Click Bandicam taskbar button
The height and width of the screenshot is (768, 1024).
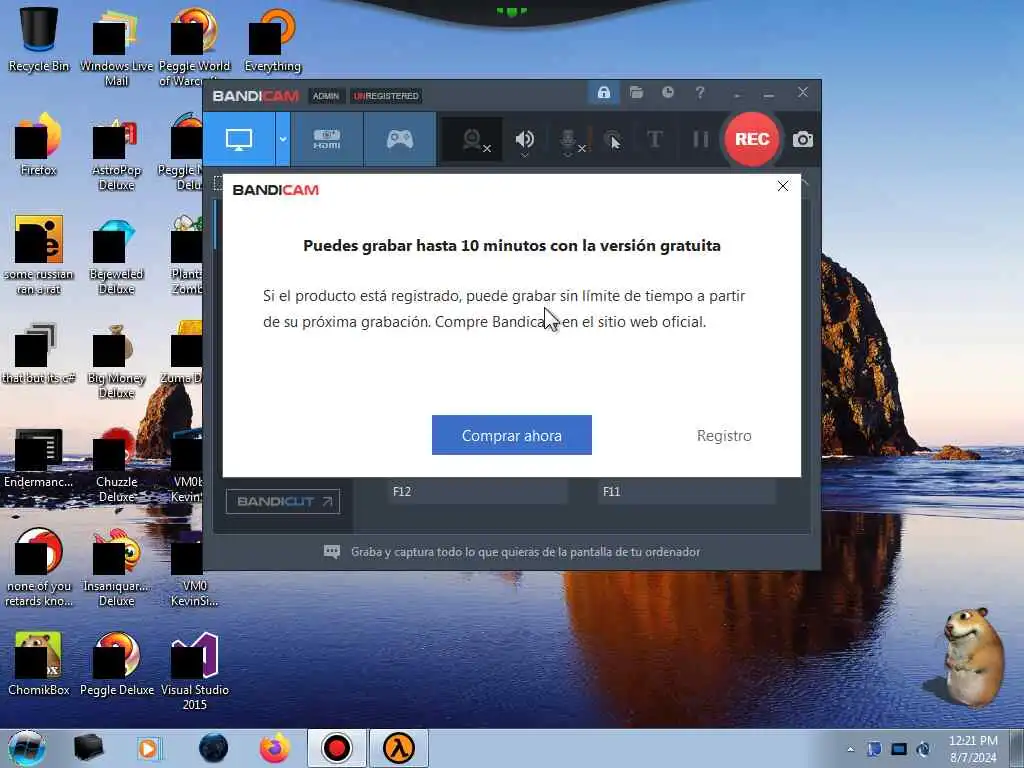[x=336, y=748]
